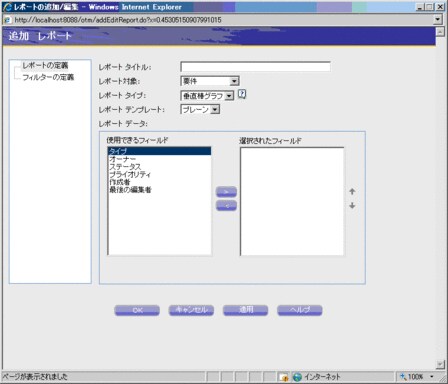
Task: Select オーナー in available fields list
Action: 160,159
